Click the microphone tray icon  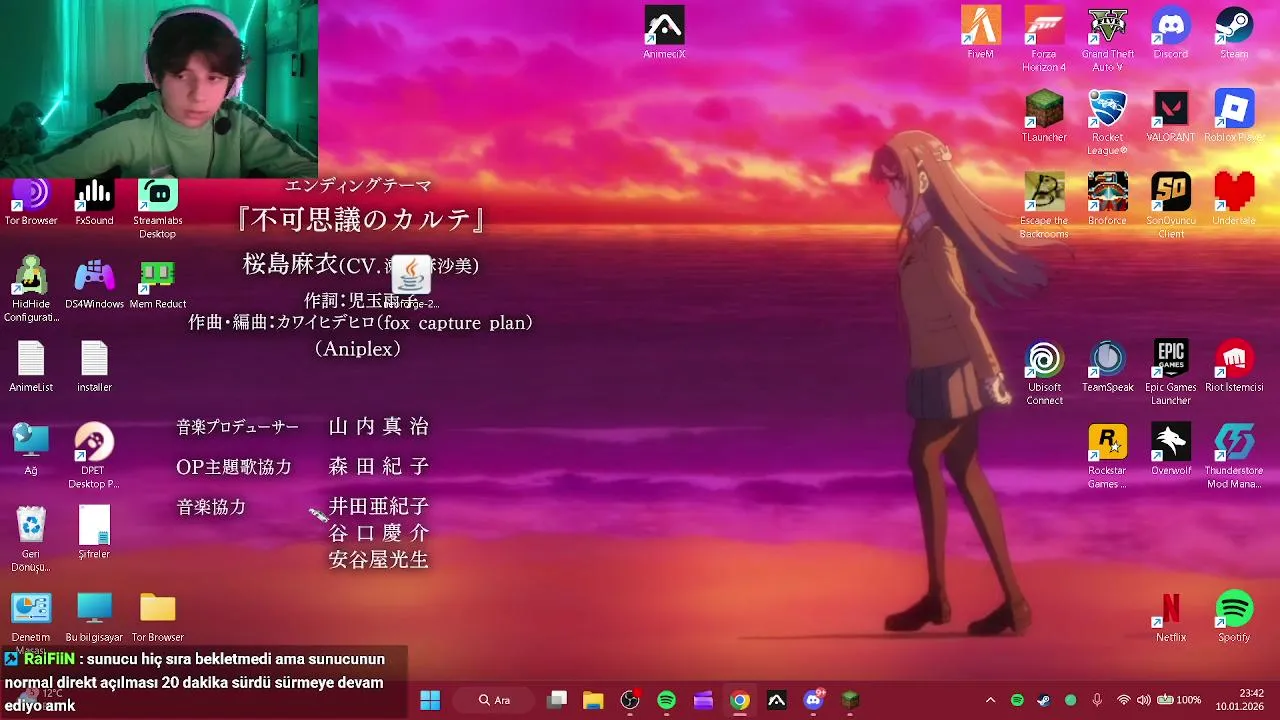click(x=1097, y=700)
